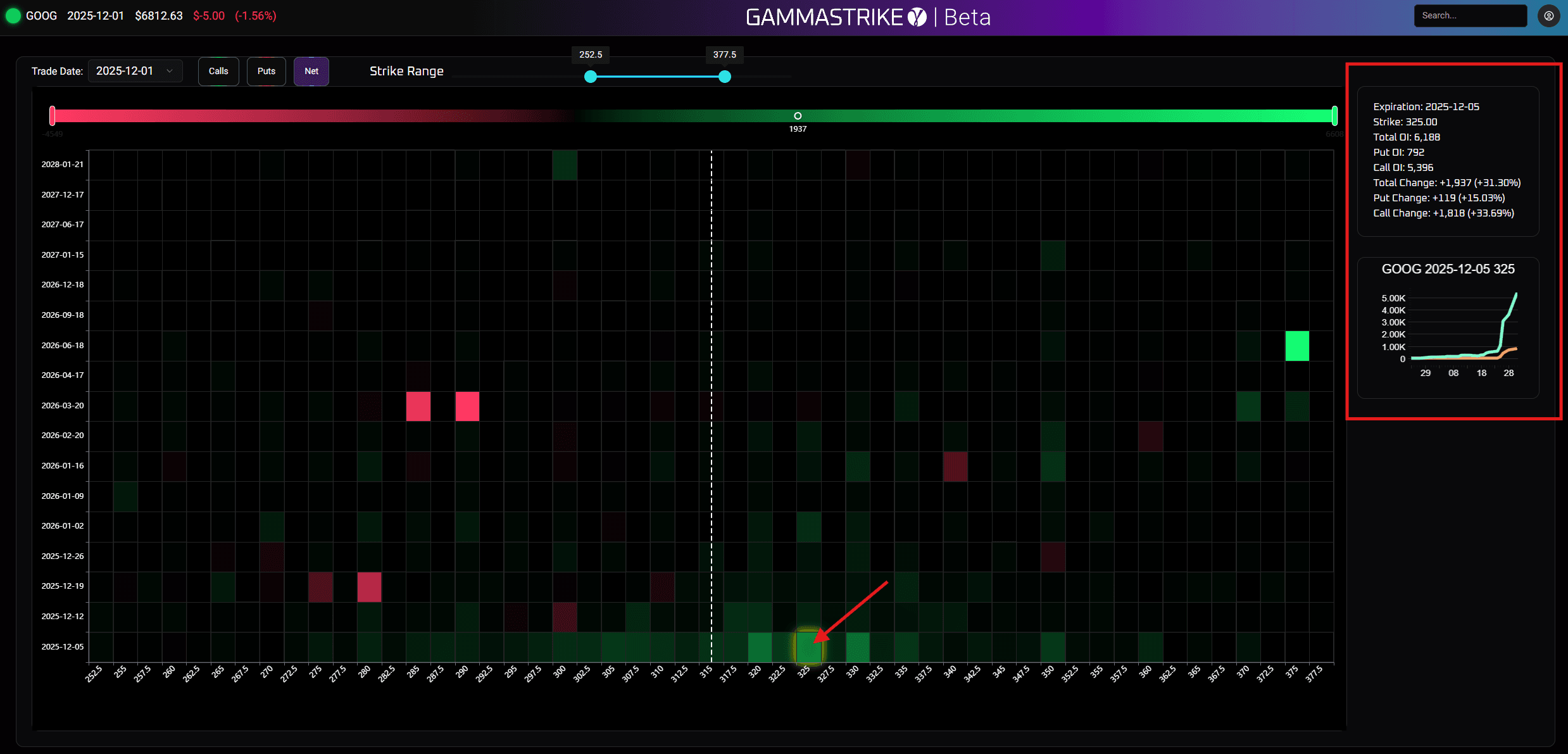1568x754 pixels.
Task: Select green cell at 2025-12-05 strike 330
Action: (858, 647)
